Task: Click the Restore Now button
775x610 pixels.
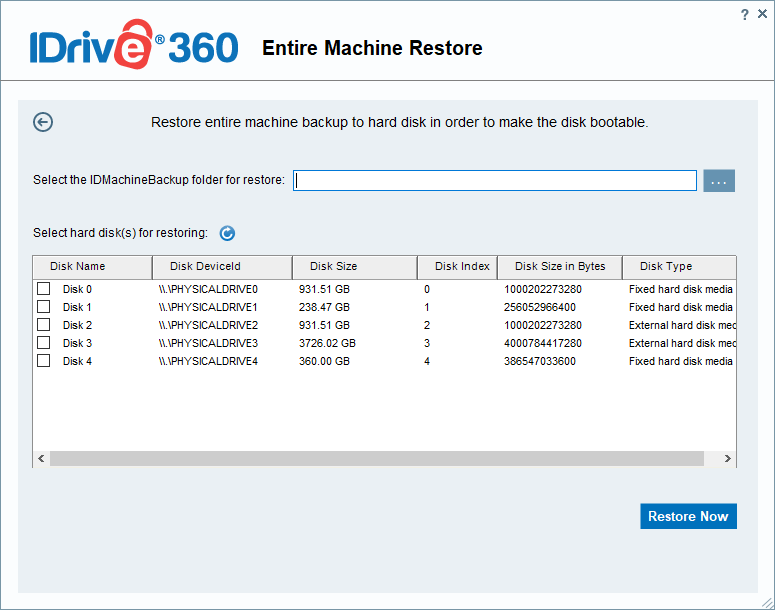Action: (x=688, y=516)
